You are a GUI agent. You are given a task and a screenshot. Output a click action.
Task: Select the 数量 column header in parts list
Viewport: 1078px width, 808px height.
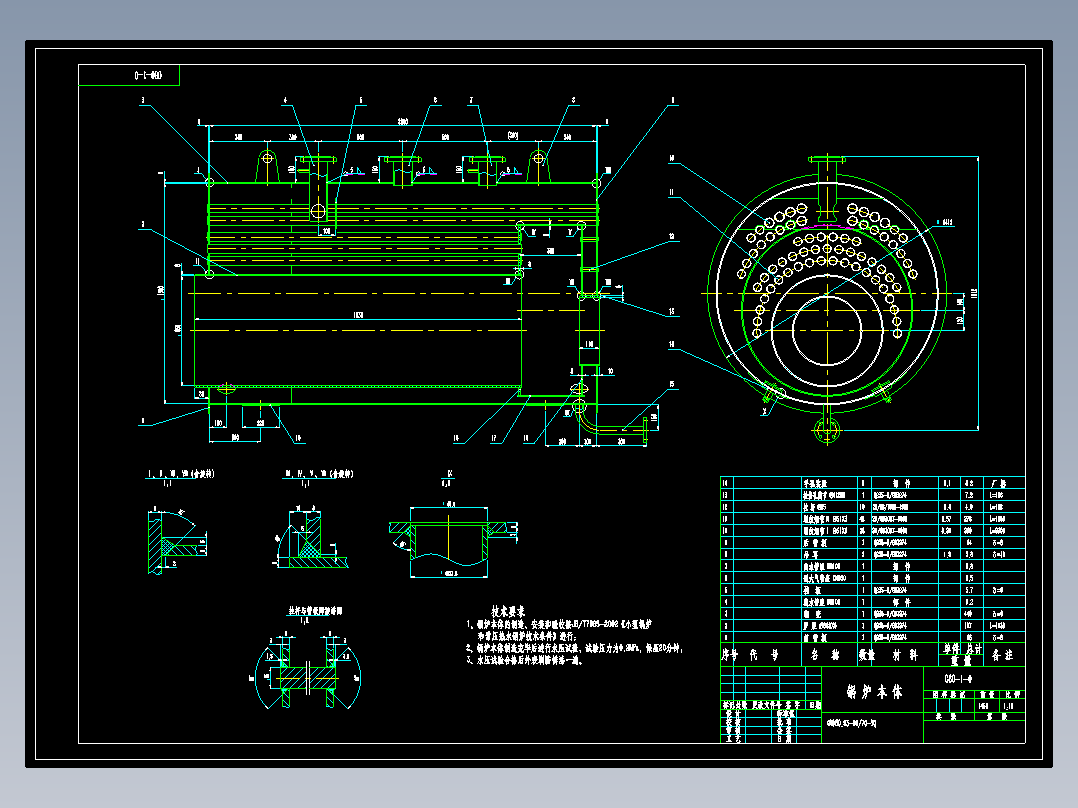867,655
